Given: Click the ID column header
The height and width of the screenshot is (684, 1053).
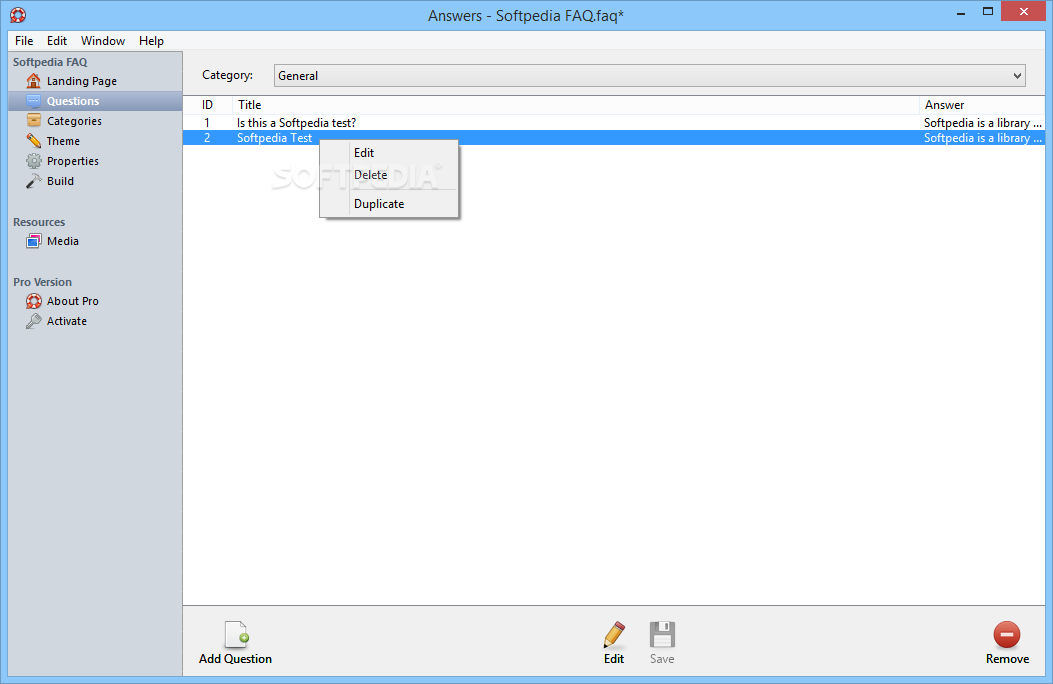Looking at the screenshot, I should (208, 105).
